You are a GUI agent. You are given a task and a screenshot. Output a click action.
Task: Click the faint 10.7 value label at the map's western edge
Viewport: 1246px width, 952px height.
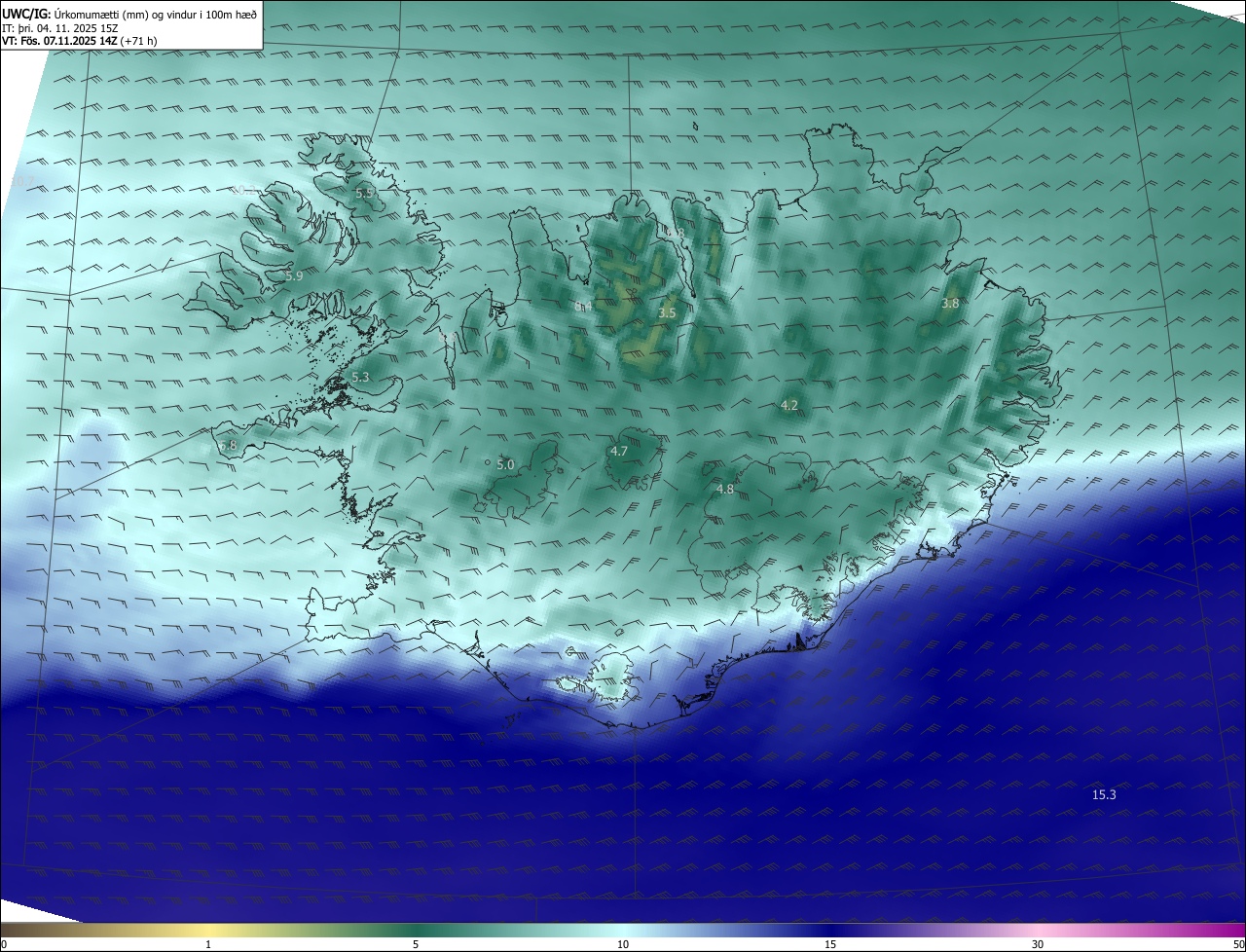pyautogui.click(x=21, y=181)
